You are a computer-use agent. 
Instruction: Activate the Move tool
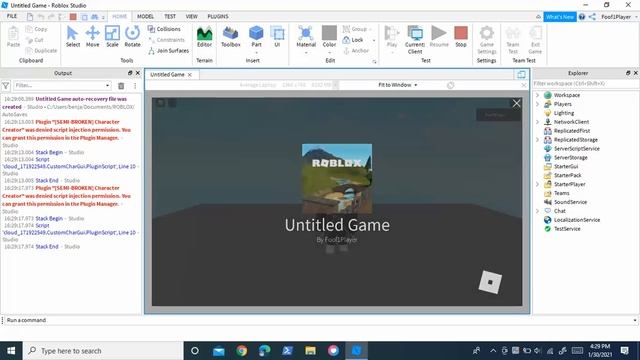tap(93, 37)
